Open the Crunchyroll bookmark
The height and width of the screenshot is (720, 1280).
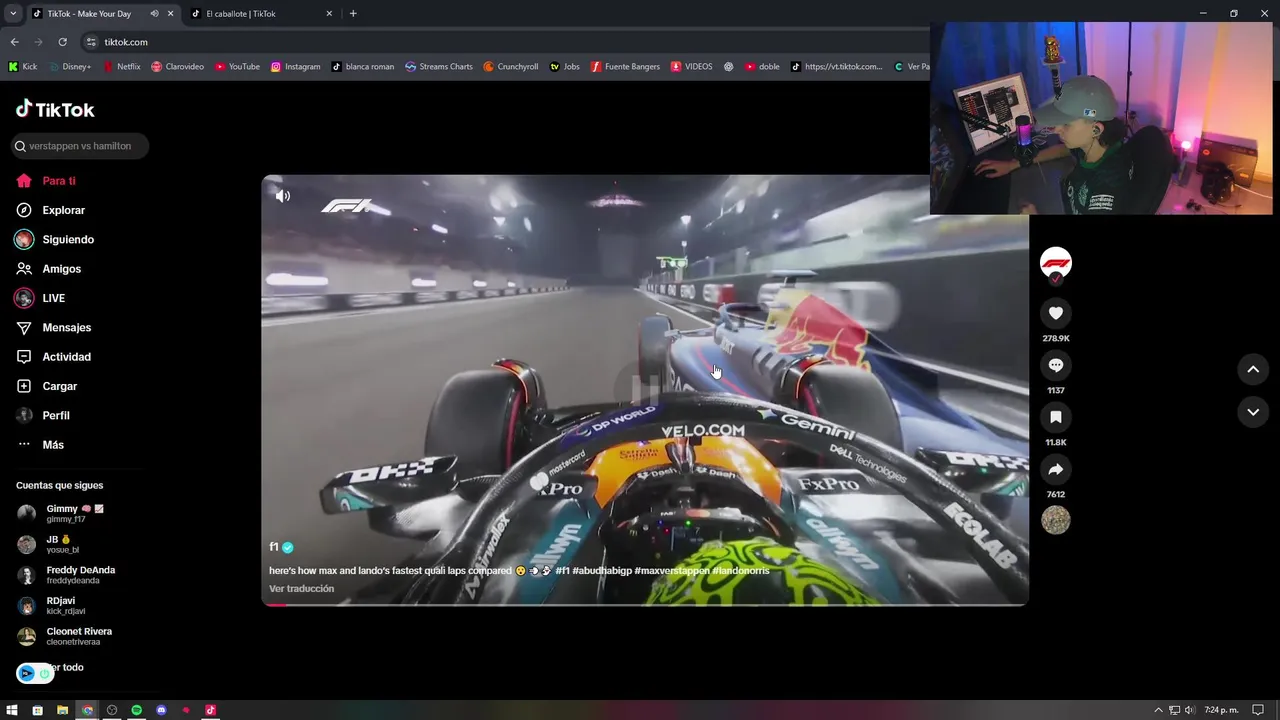pyautogui.click(x=510, y=67)
